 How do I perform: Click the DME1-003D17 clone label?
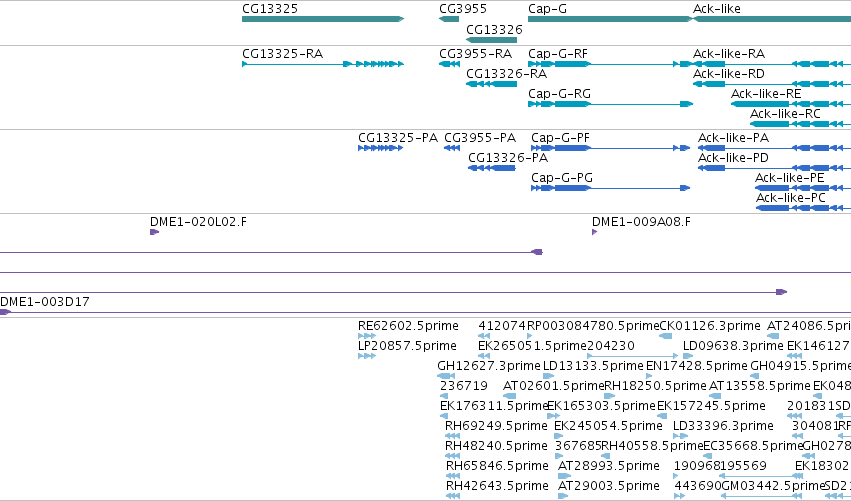(x=45, y=302)
